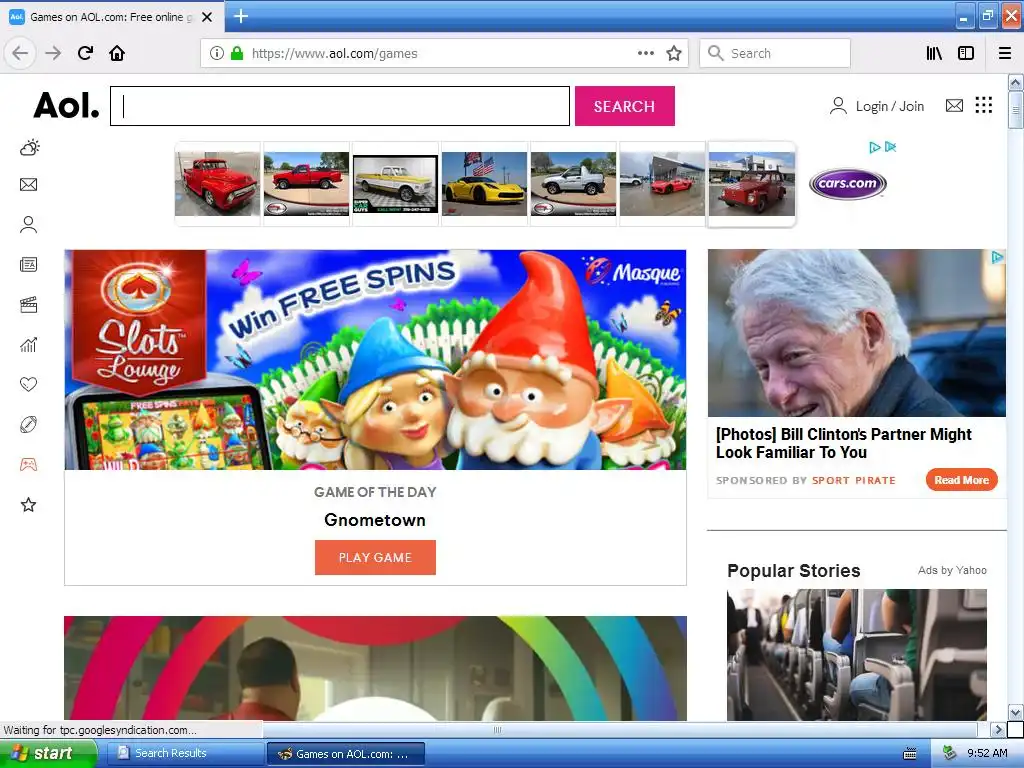Open the profile icon in left sidebar

click(x=28, y=225)
